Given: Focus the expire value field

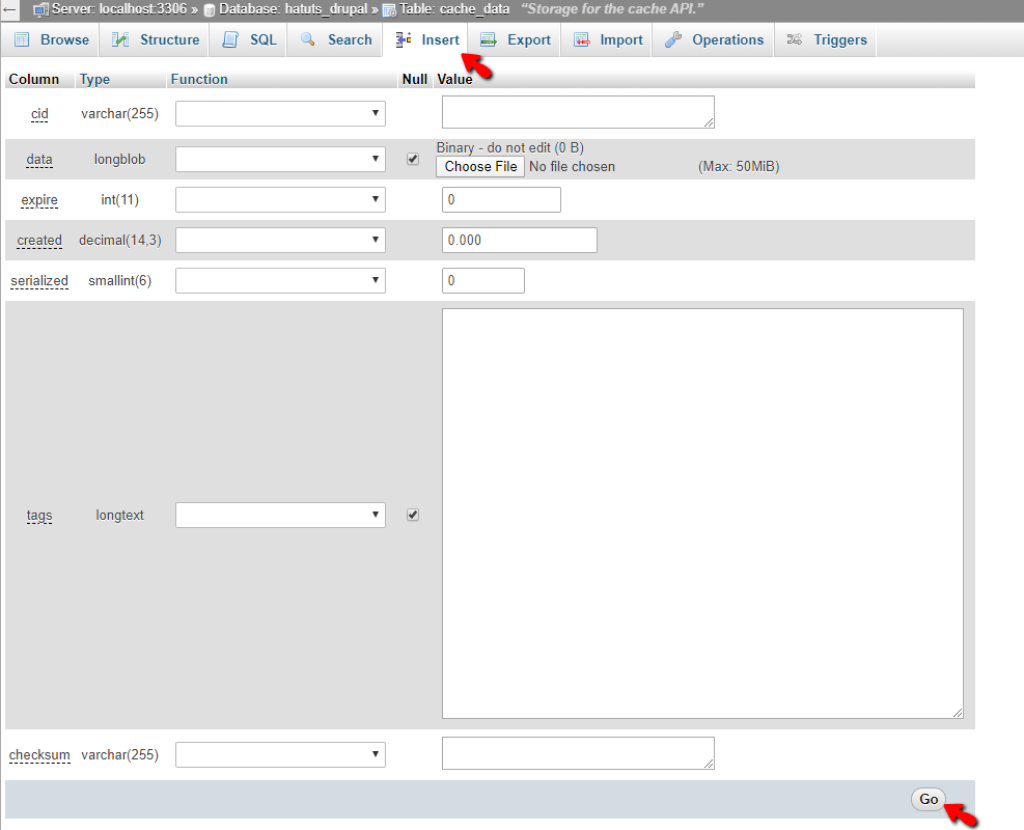Looking at the screenshot, I should (501, 200).
